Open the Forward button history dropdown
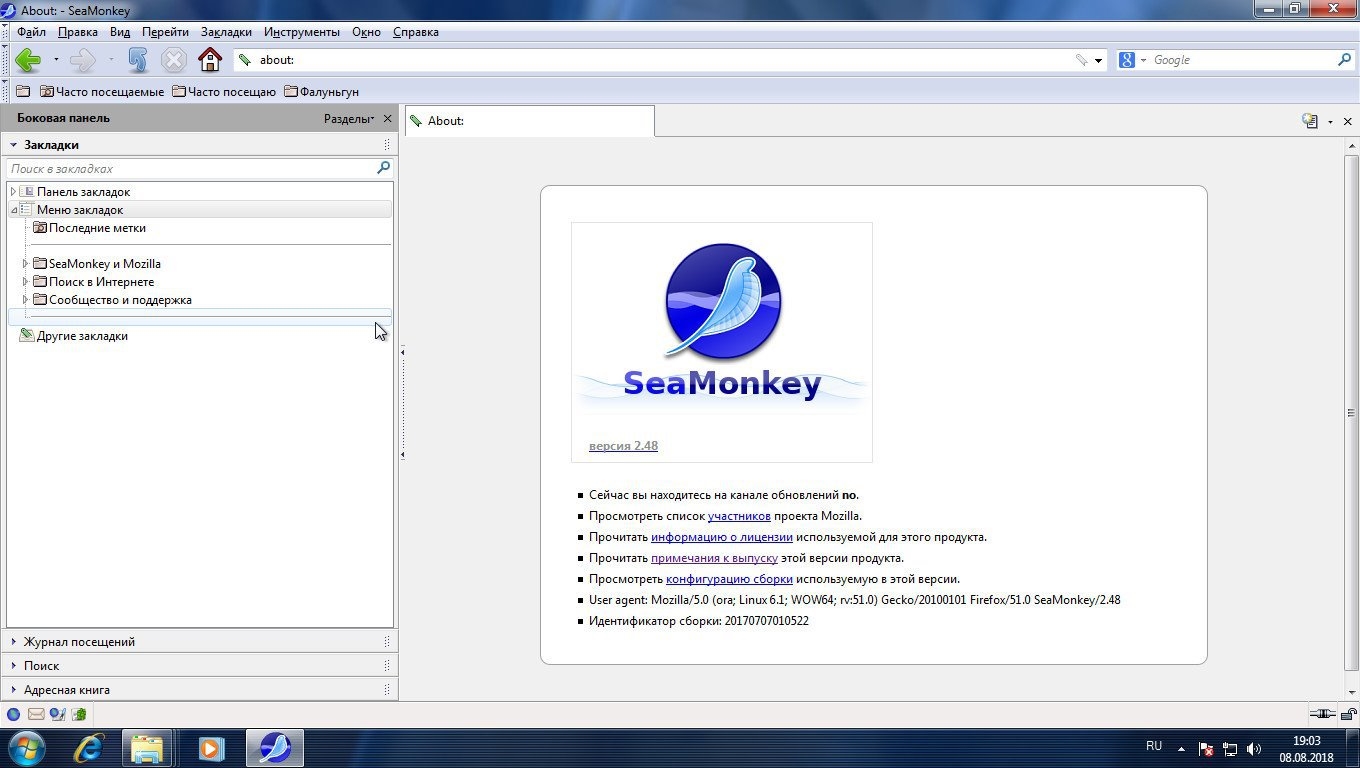1360x768 pixels. [x=110, y=60]
